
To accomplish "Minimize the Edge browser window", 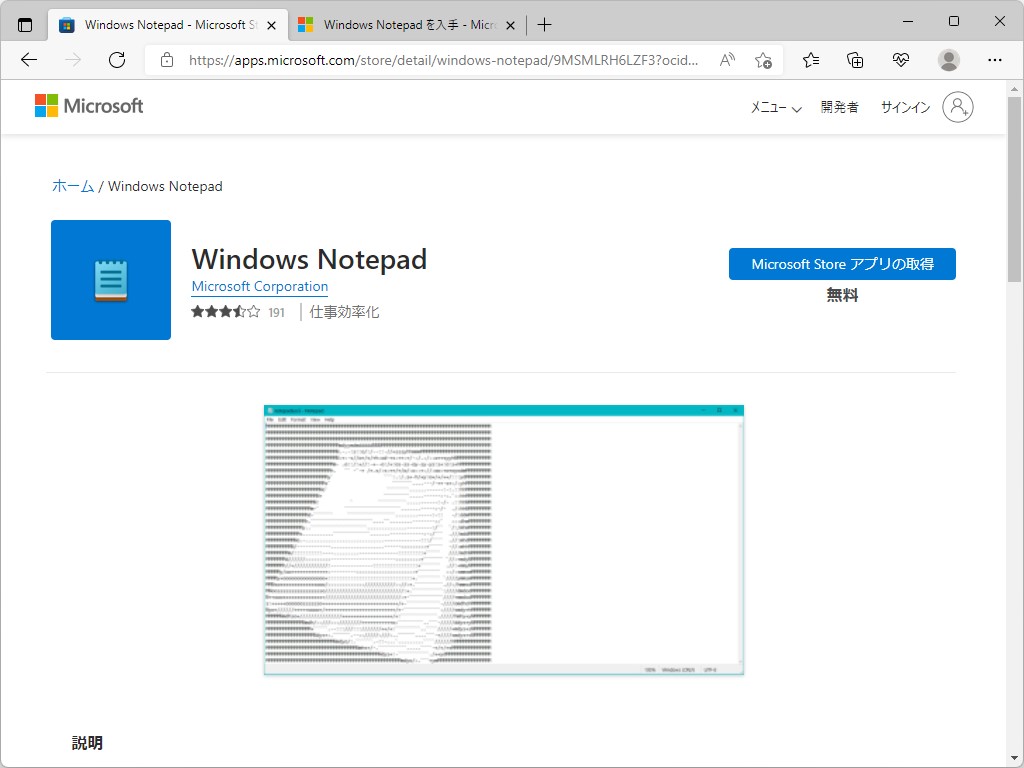I will click(908, 22).
